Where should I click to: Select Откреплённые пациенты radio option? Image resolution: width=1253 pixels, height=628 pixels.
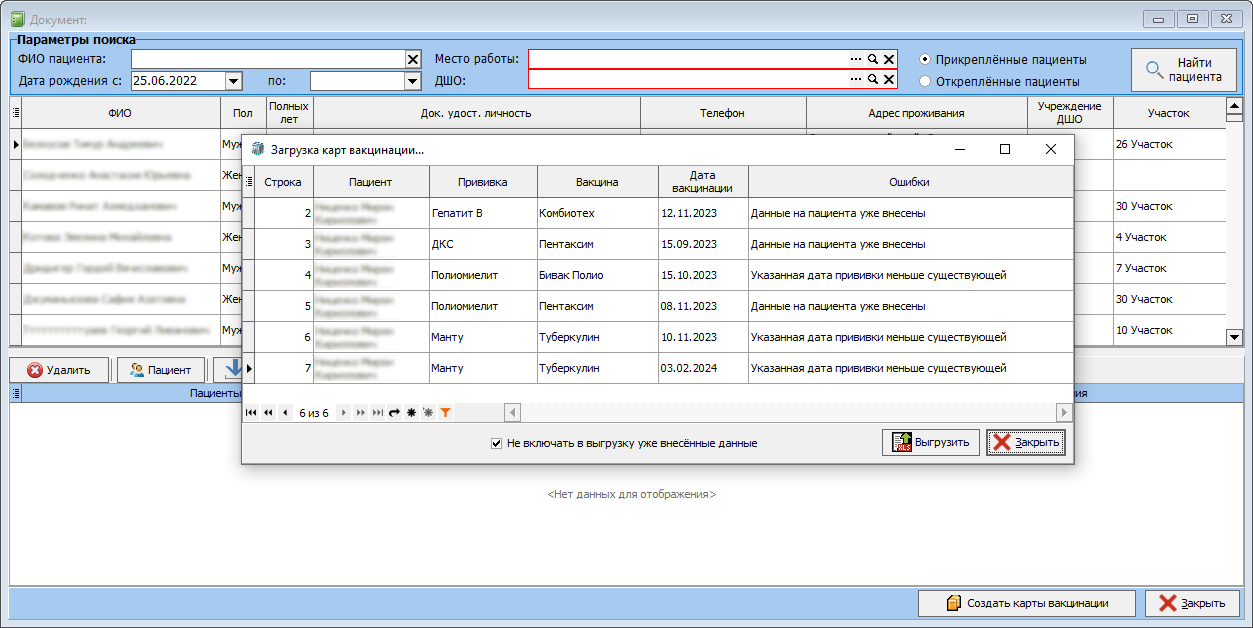pyautogui.click(x=925, y=81)
